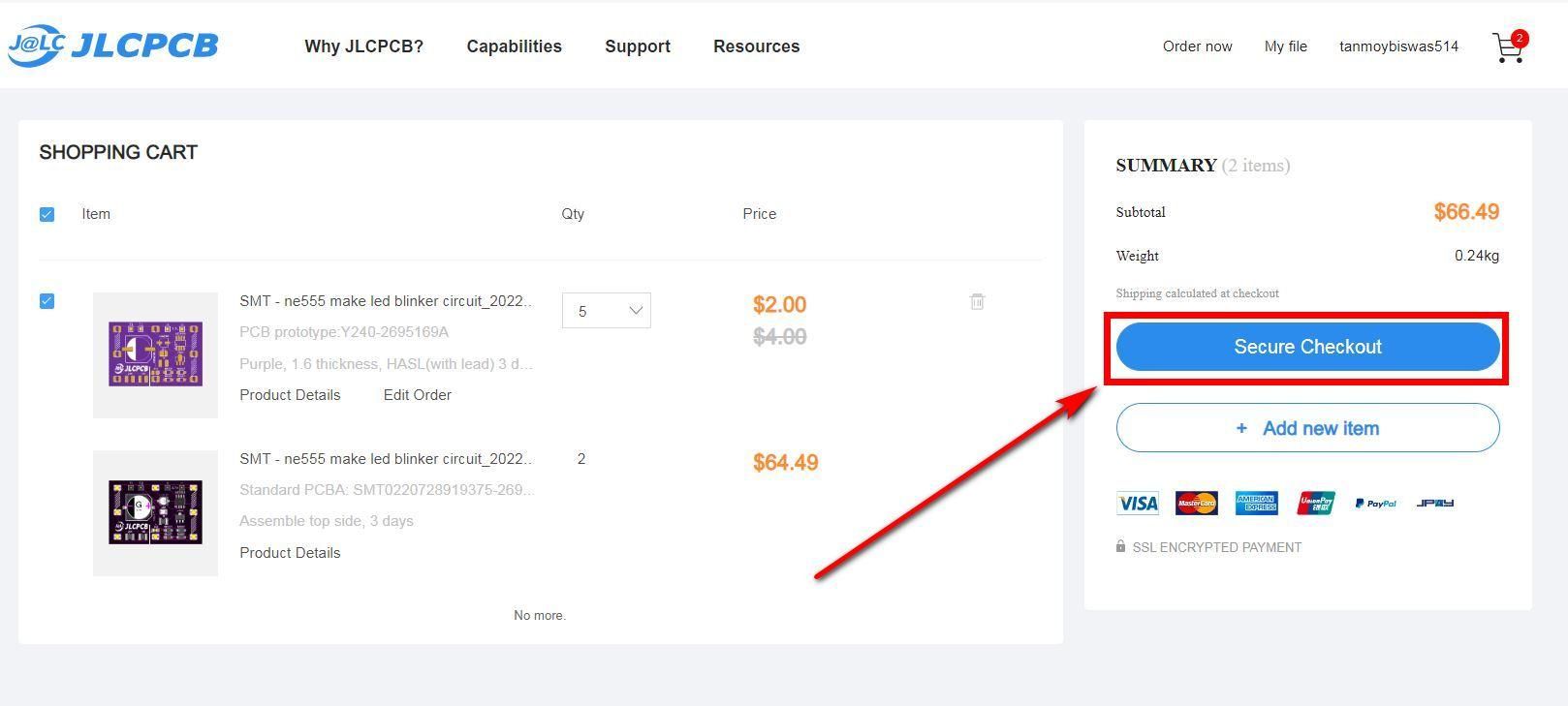1568x706 pixels.
Task: Click the American Express payment icon
Action: tap(1256, 503)
